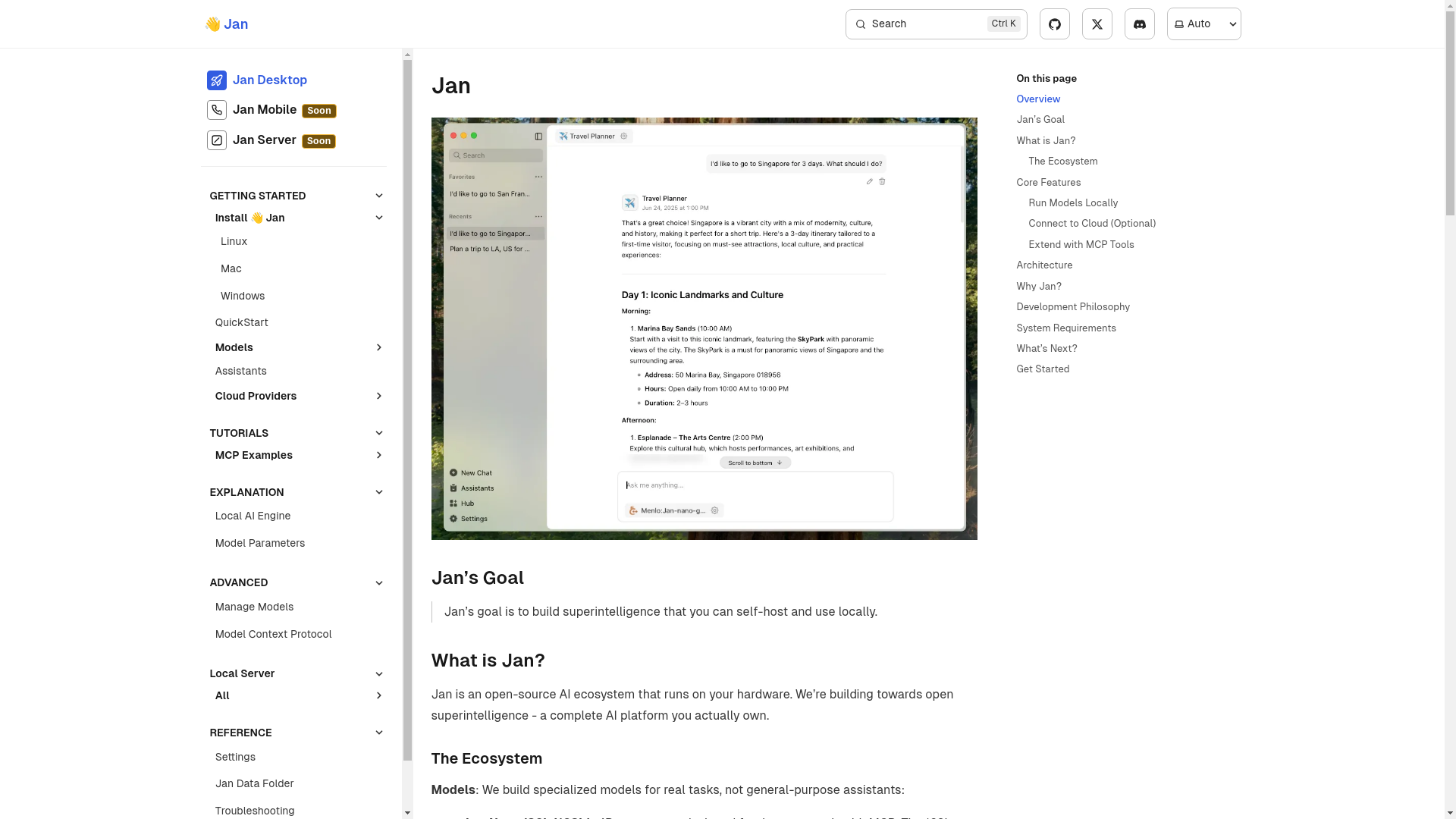Jump to The Ecosystem in contents

coord(1062,162)
